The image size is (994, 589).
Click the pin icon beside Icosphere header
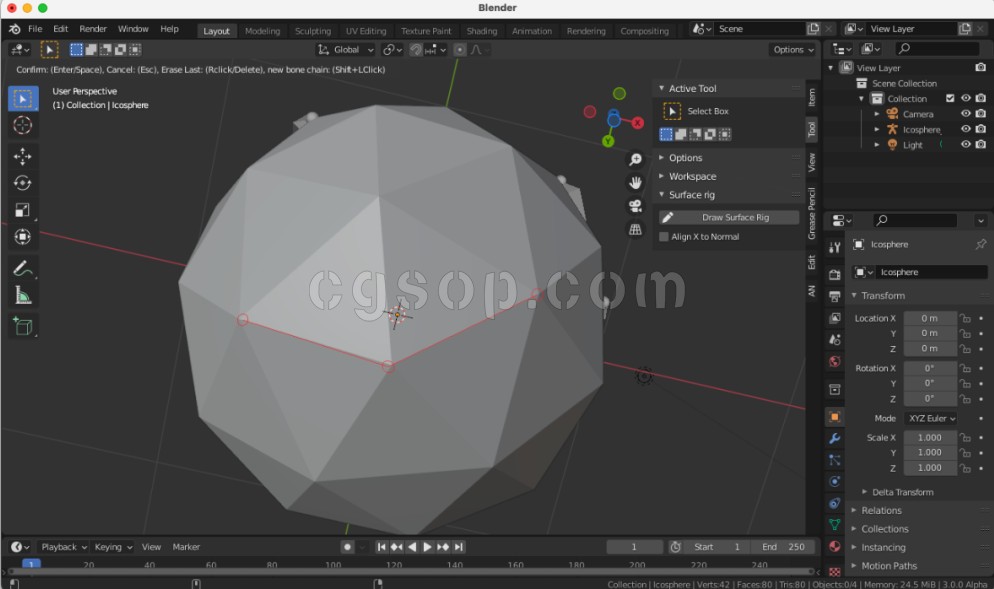coord(981,244)
